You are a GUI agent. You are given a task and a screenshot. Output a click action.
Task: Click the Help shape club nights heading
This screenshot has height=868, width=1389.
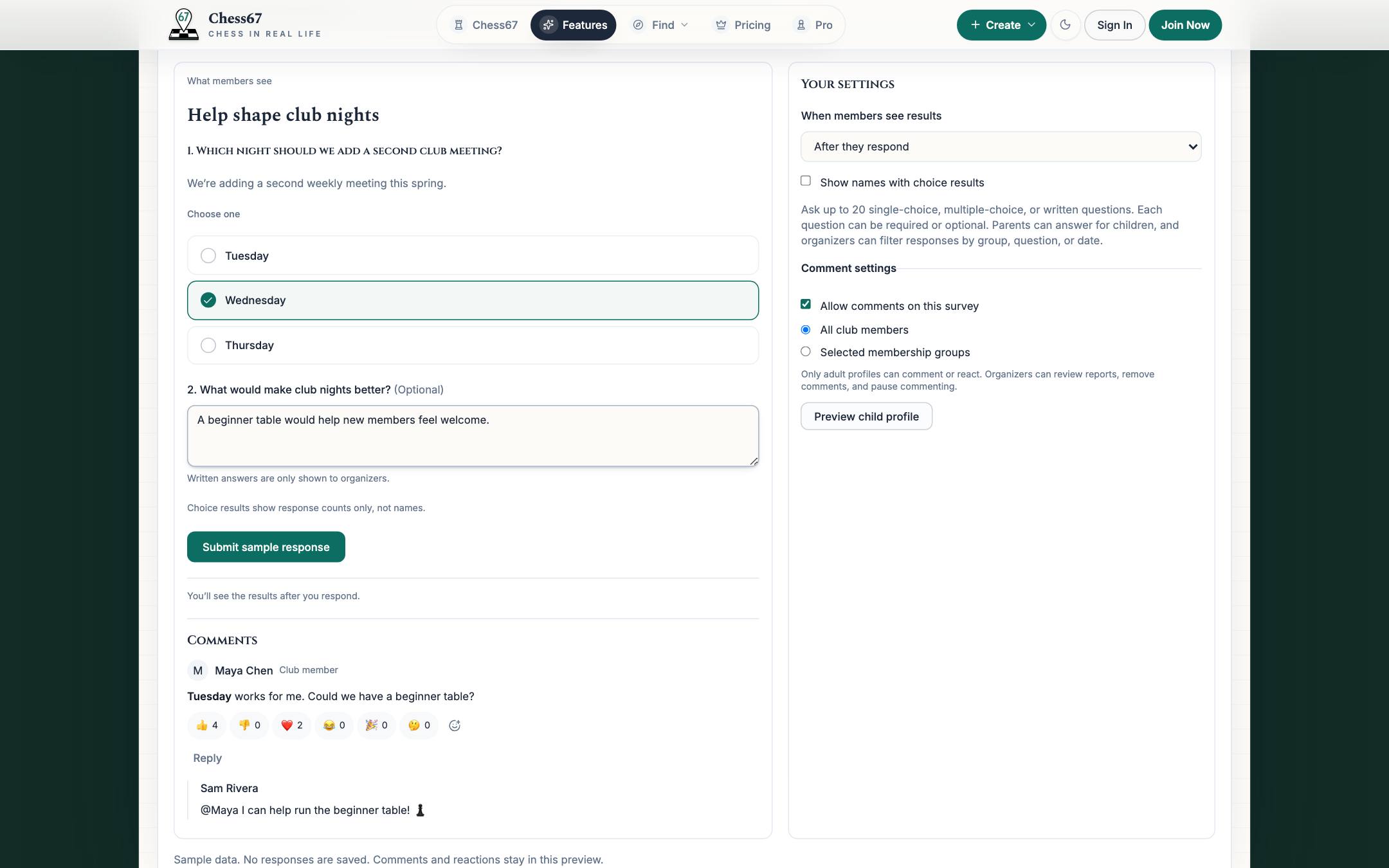283,115
